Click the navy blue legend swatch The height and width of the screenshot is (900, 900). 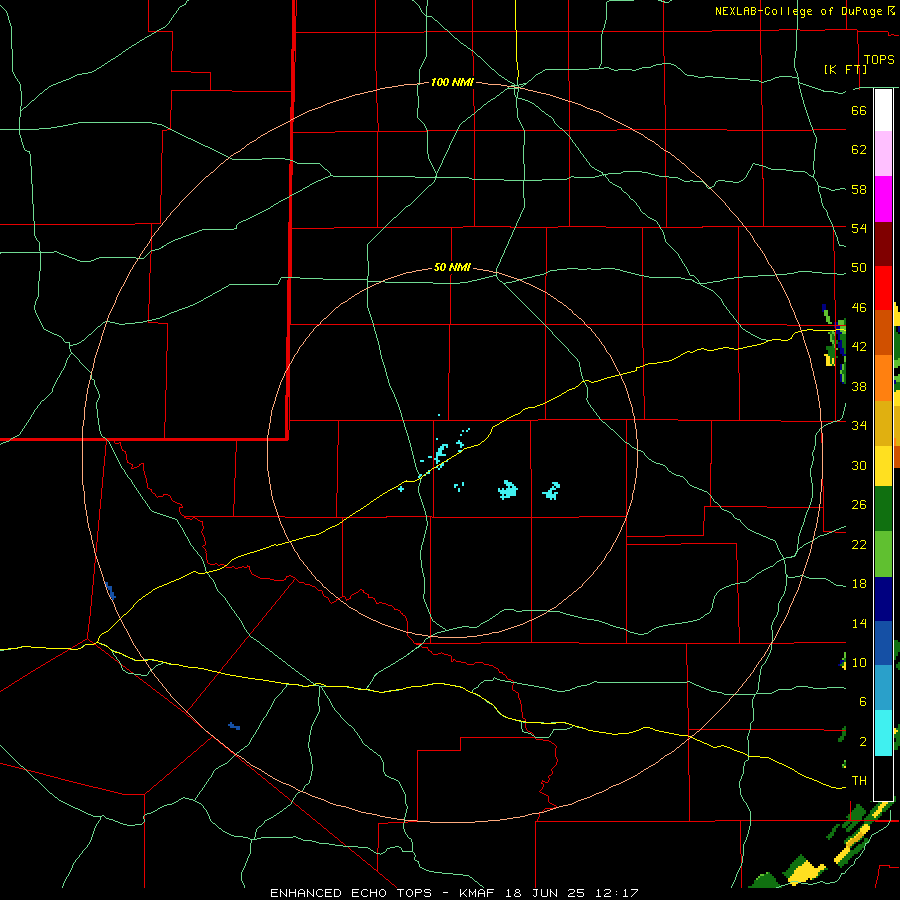pyautogui.click(x=883, y=599)
